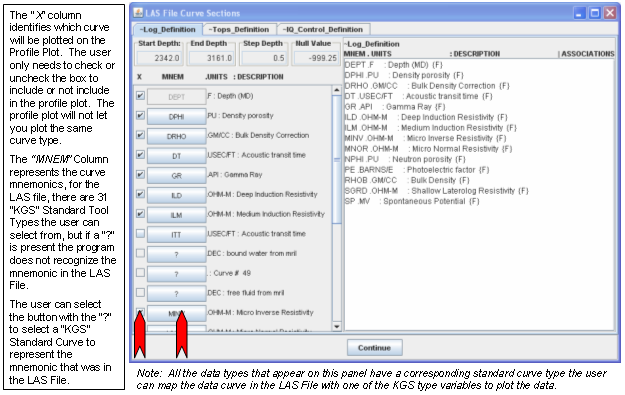Click the Step Depth field
Viewport: 625px width, 395px height.
click(264, 58)
